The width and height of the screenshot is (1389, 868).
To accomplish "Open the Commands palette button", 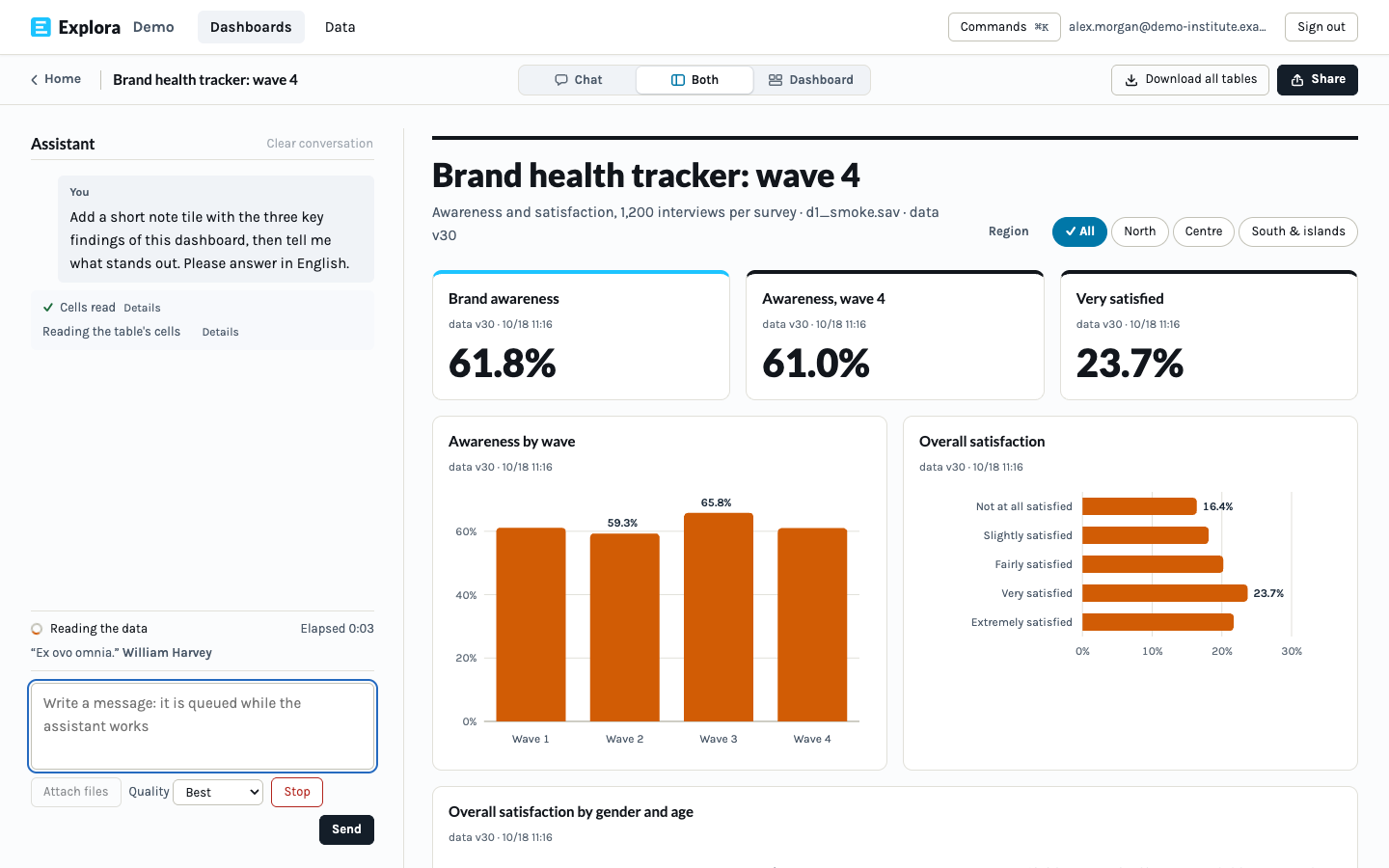I will [x=1004, y=27].
